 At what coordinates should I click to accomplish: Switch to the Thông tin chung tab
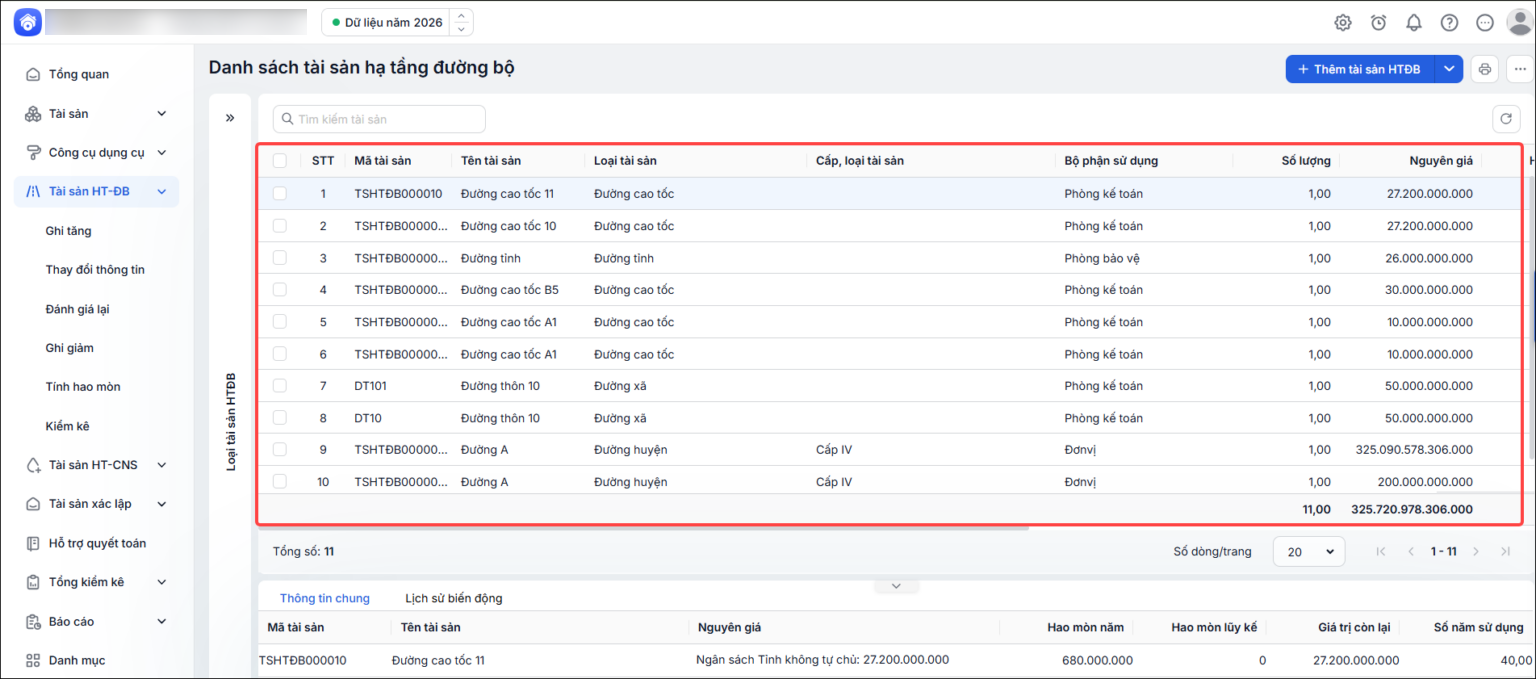coord(325,598)
